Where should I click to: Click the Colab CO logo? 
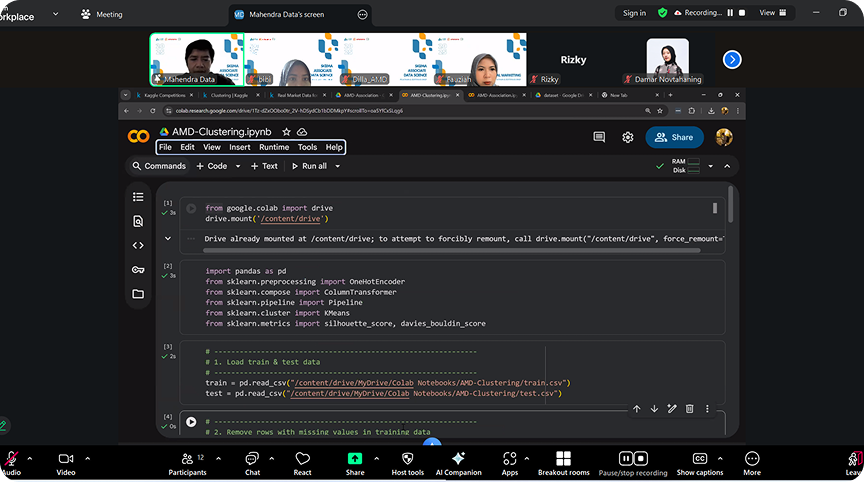pyautogui.click(x=138, y=136)
